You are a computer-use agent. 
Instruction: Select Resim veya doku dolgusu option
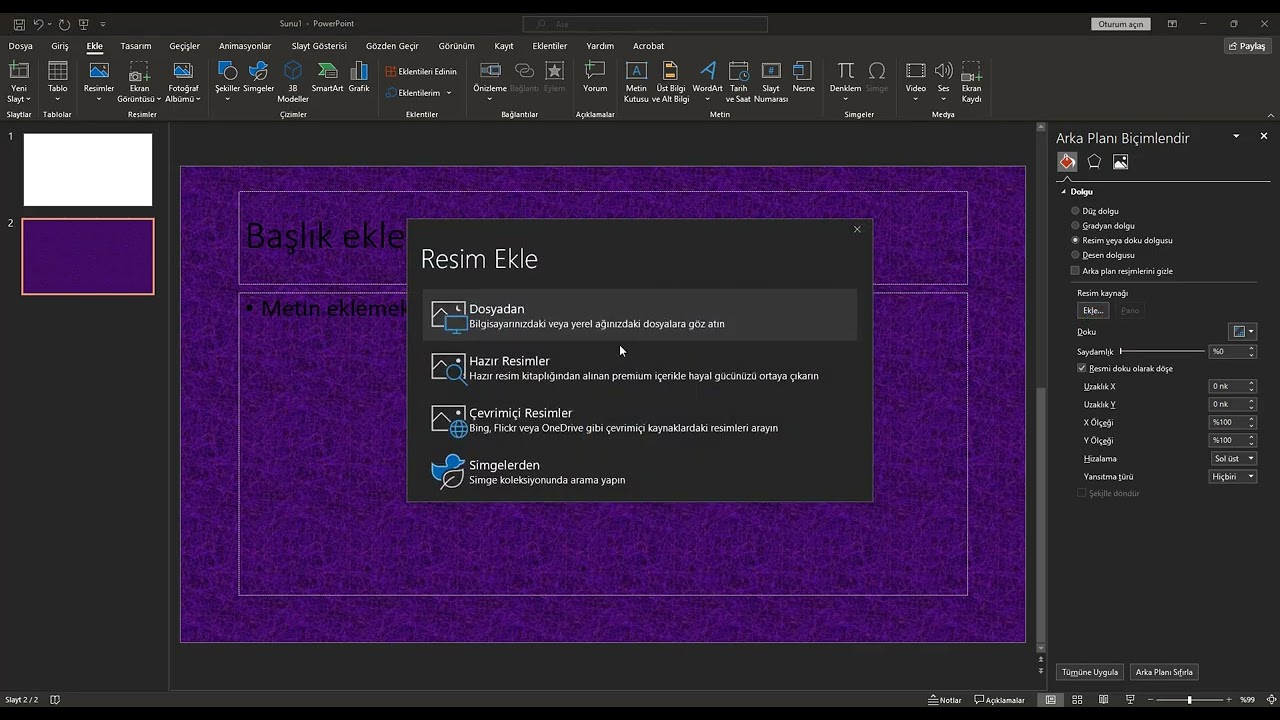[x=1076, y=240]
